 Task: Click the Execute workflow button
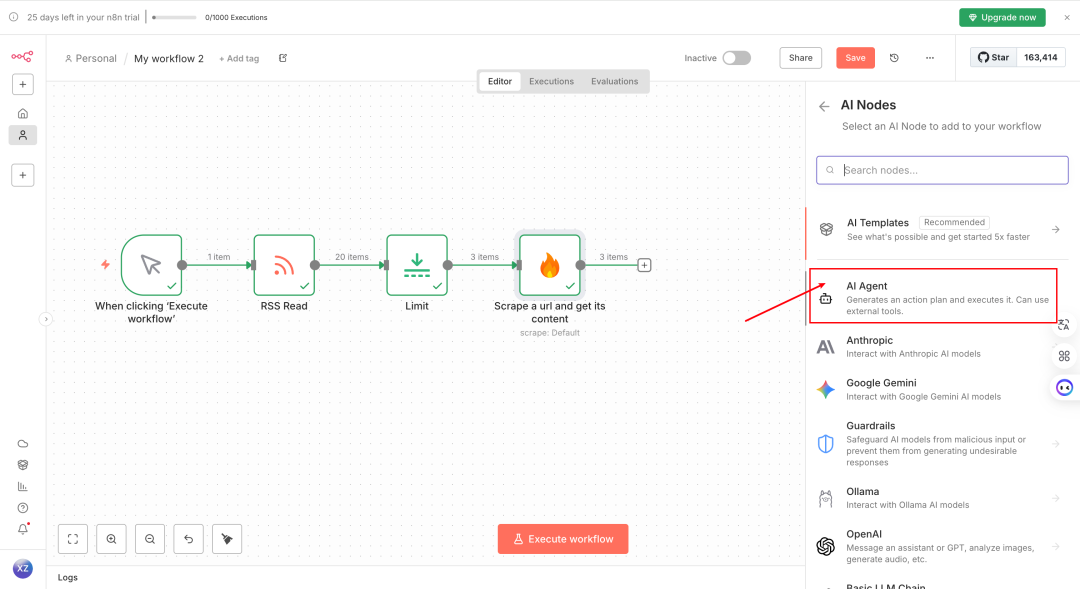(563, 539)
